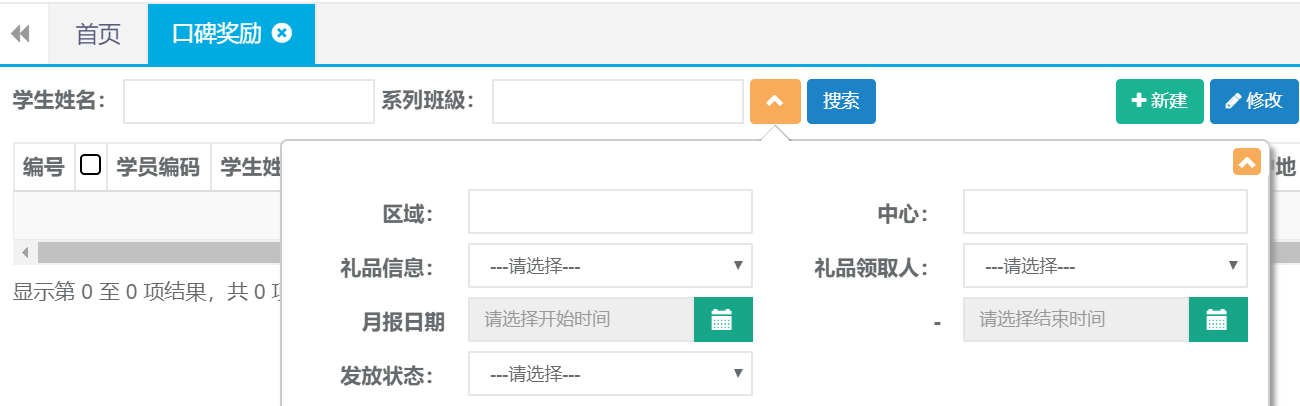This screenshot has height=406, width=1300.
Task: Open calendar icon for start date
Action: 722,320
